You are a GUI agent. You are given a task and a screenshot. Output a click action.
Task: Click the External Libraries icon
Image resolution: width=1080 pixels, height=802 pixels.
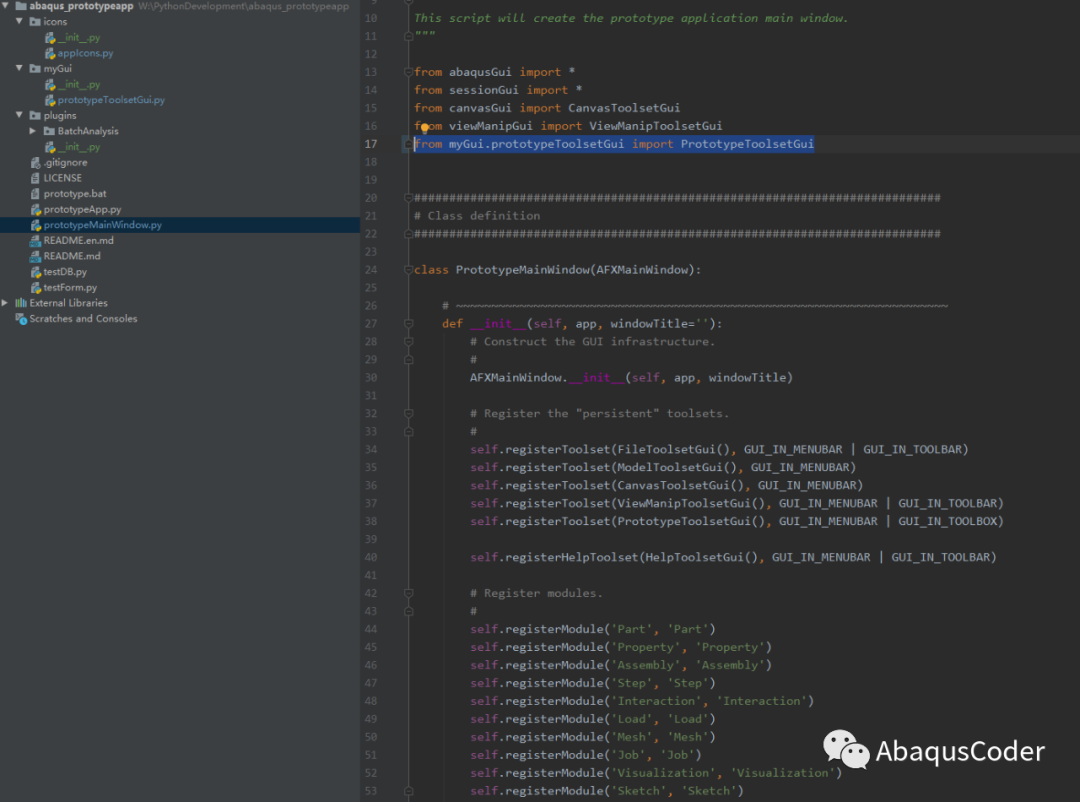click(21, 302)
